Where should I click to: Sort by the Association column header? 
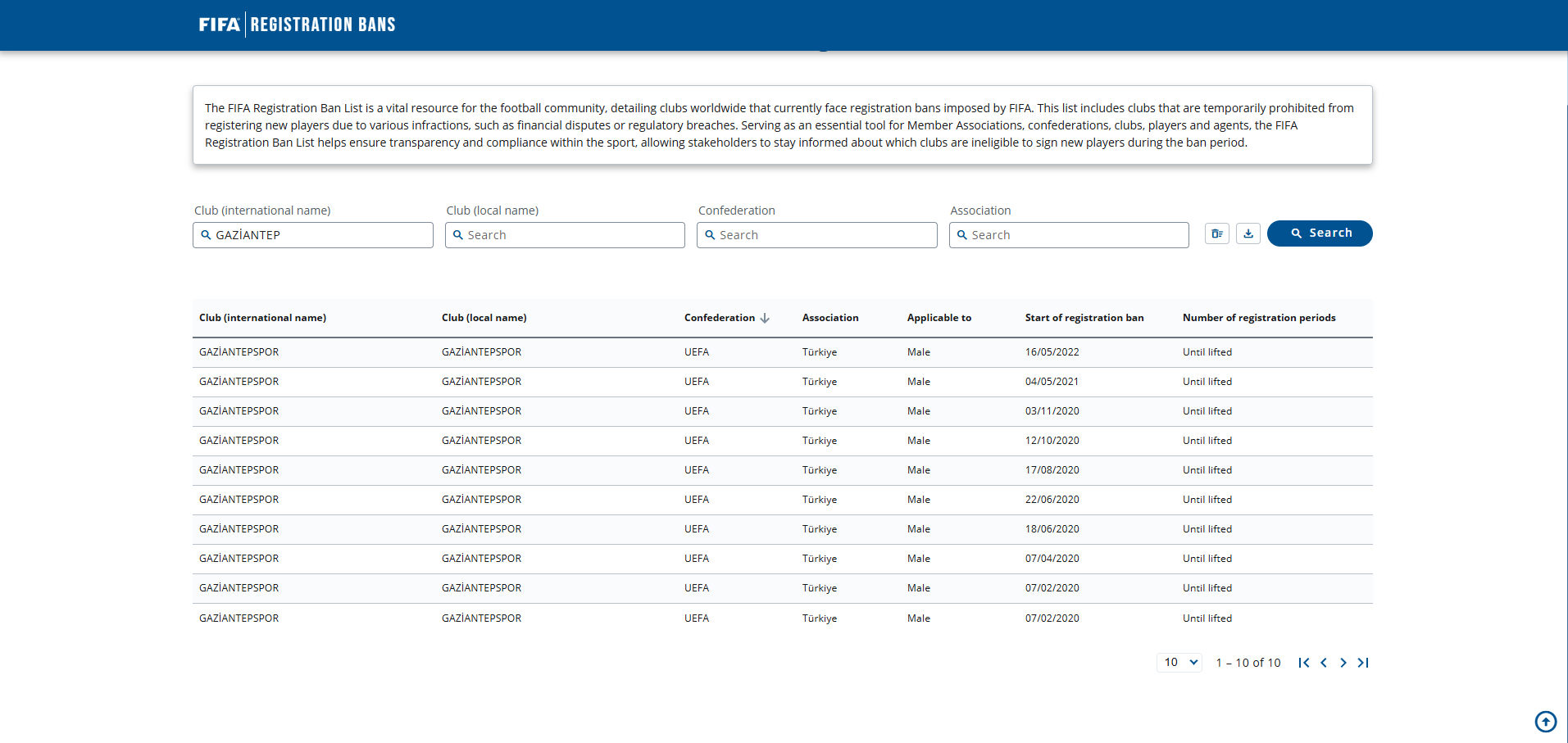830,318
